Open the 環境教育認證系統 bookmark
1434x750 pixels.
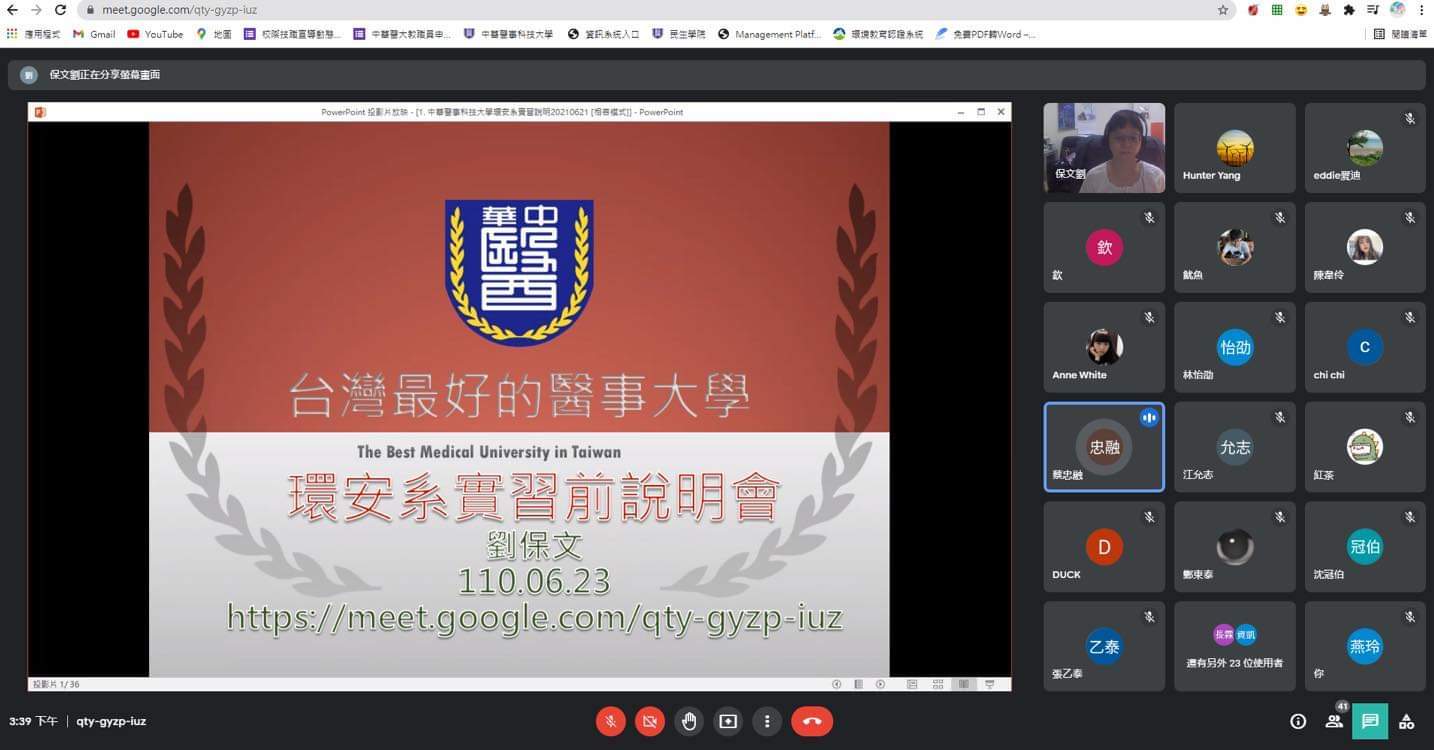pos(878,34)
